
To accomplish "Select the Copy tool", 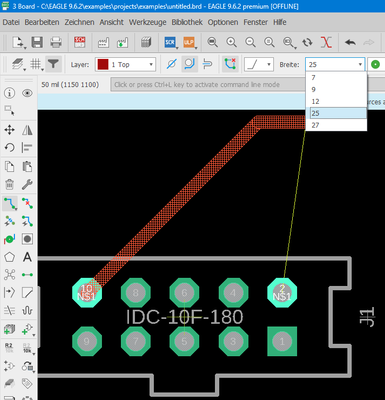I will tap(9, 166).
